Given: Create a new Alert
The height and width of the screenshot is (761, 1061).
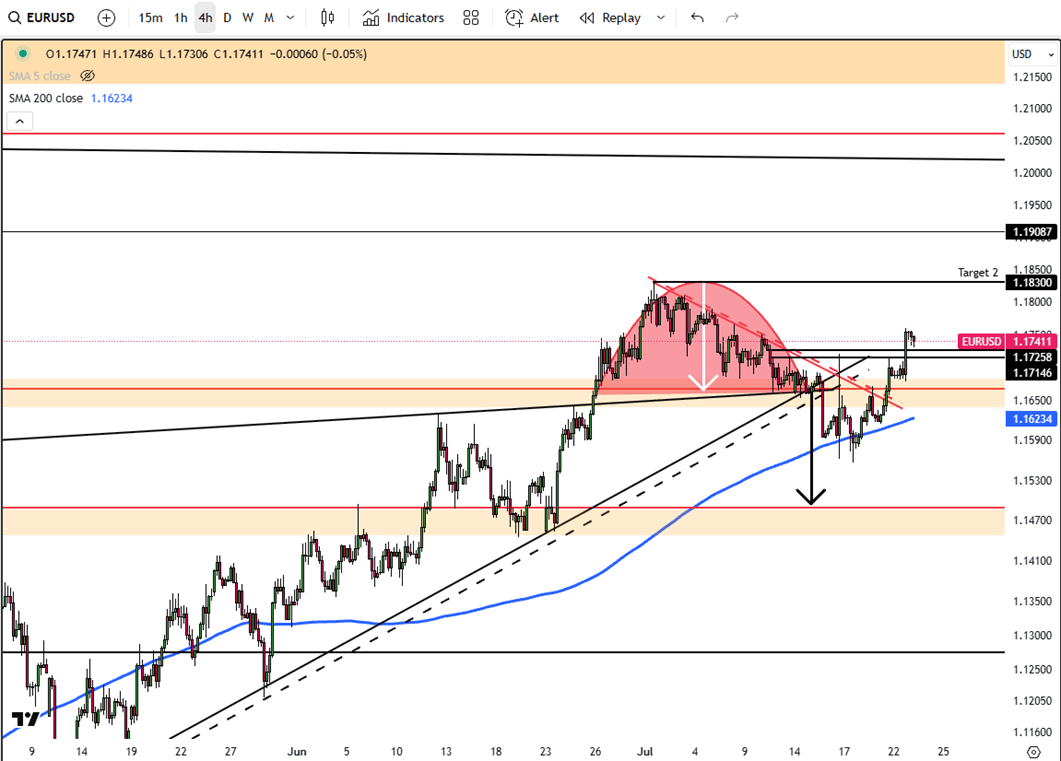Looking at the screenshot, I should (532, 18).
